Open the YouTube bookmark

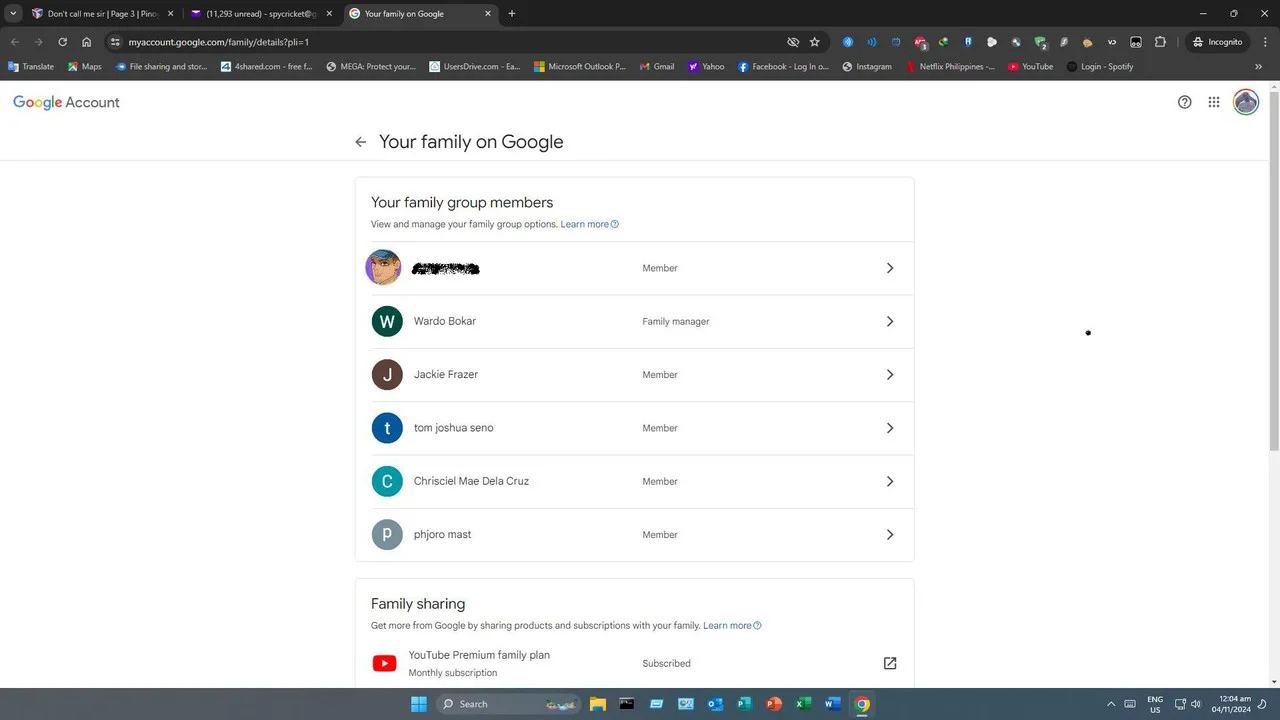[1030, 67]
